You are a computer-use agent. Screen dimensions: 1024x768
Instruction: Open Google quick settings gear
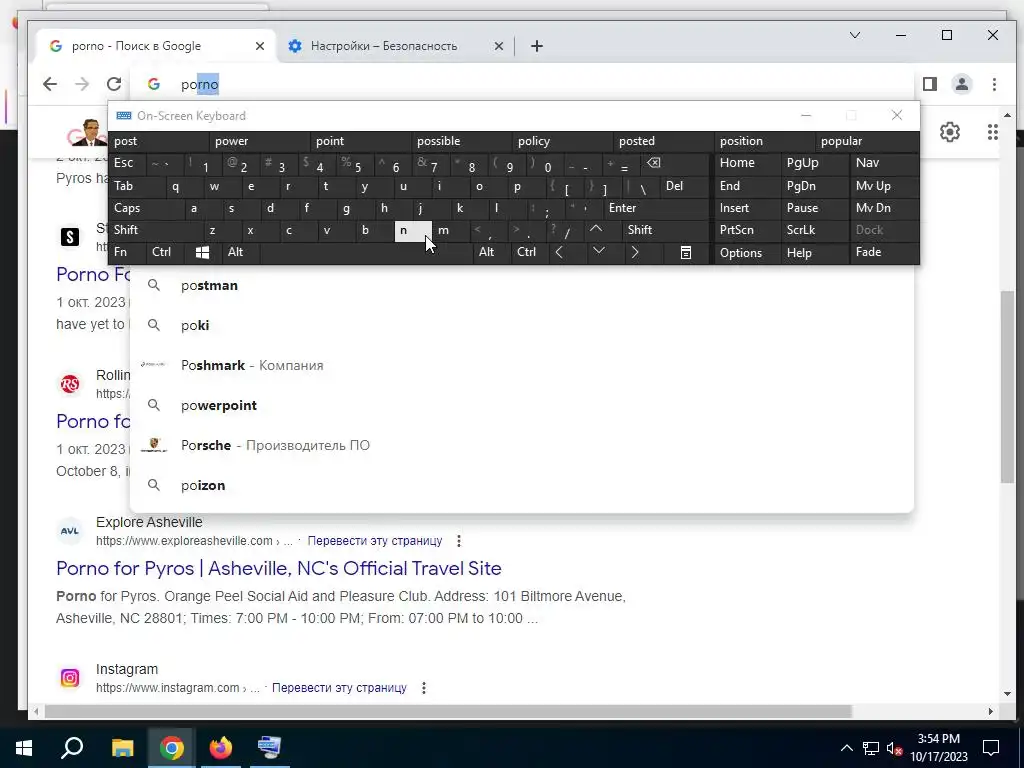click(x=950, y=132)
